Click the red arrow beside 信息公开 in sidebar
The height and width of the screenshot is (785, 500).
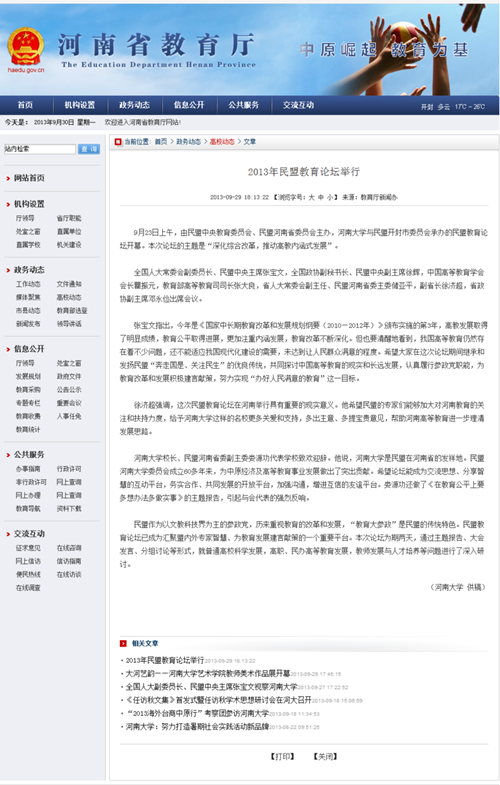8,349
